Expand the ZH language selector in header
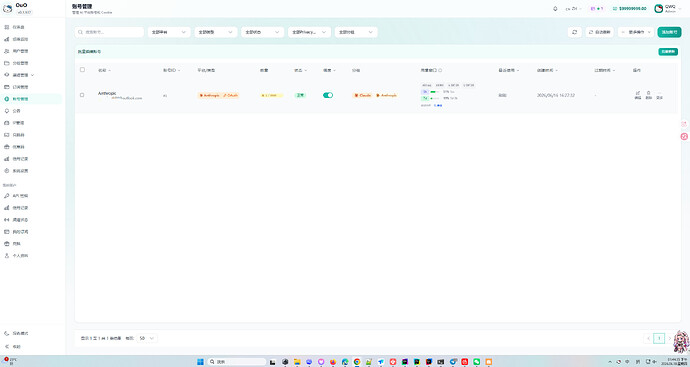690x367 pixels. [573, 8]
